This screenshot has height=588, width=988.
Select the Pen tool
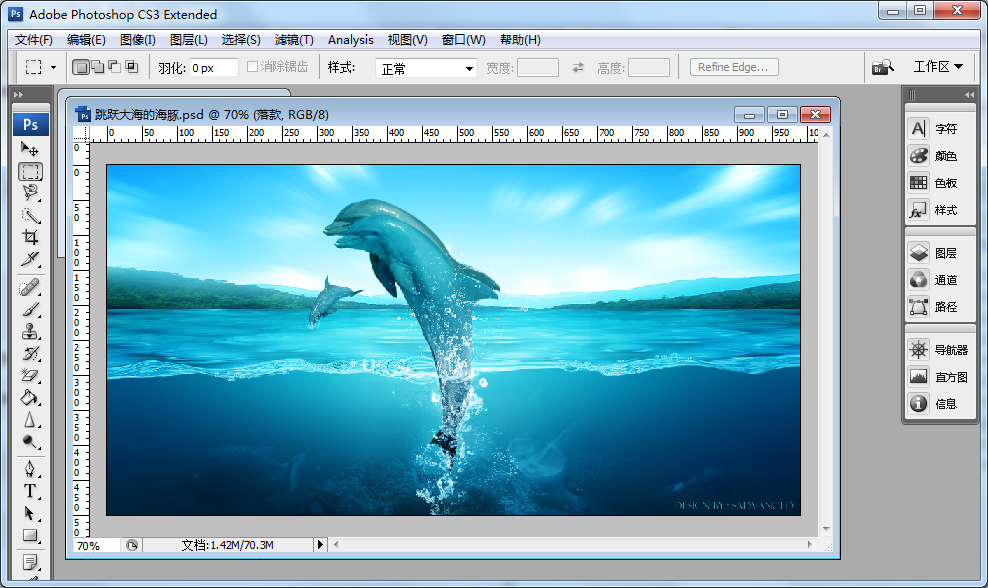(x=30, y=469)
